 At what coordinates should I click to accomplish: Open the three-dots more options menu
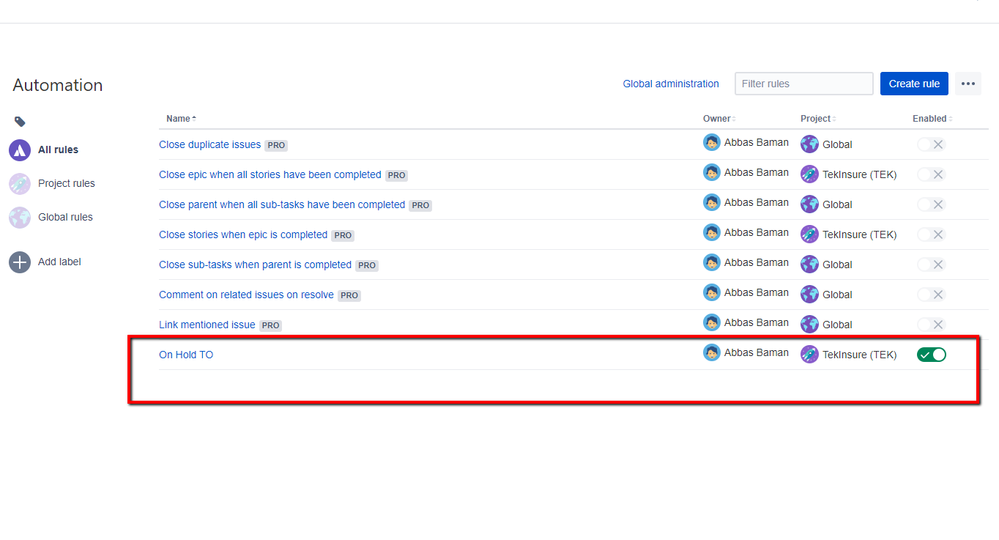(x=968, y=83)
